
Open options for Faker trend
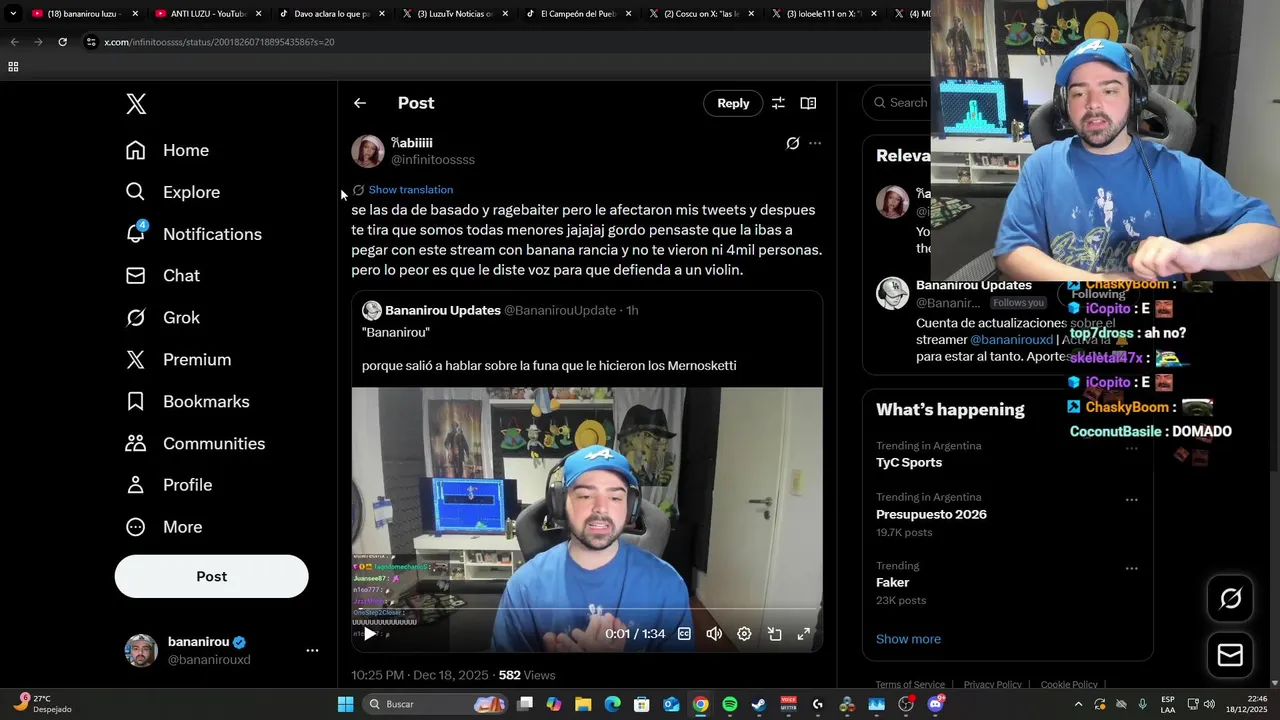[1131, 568]
